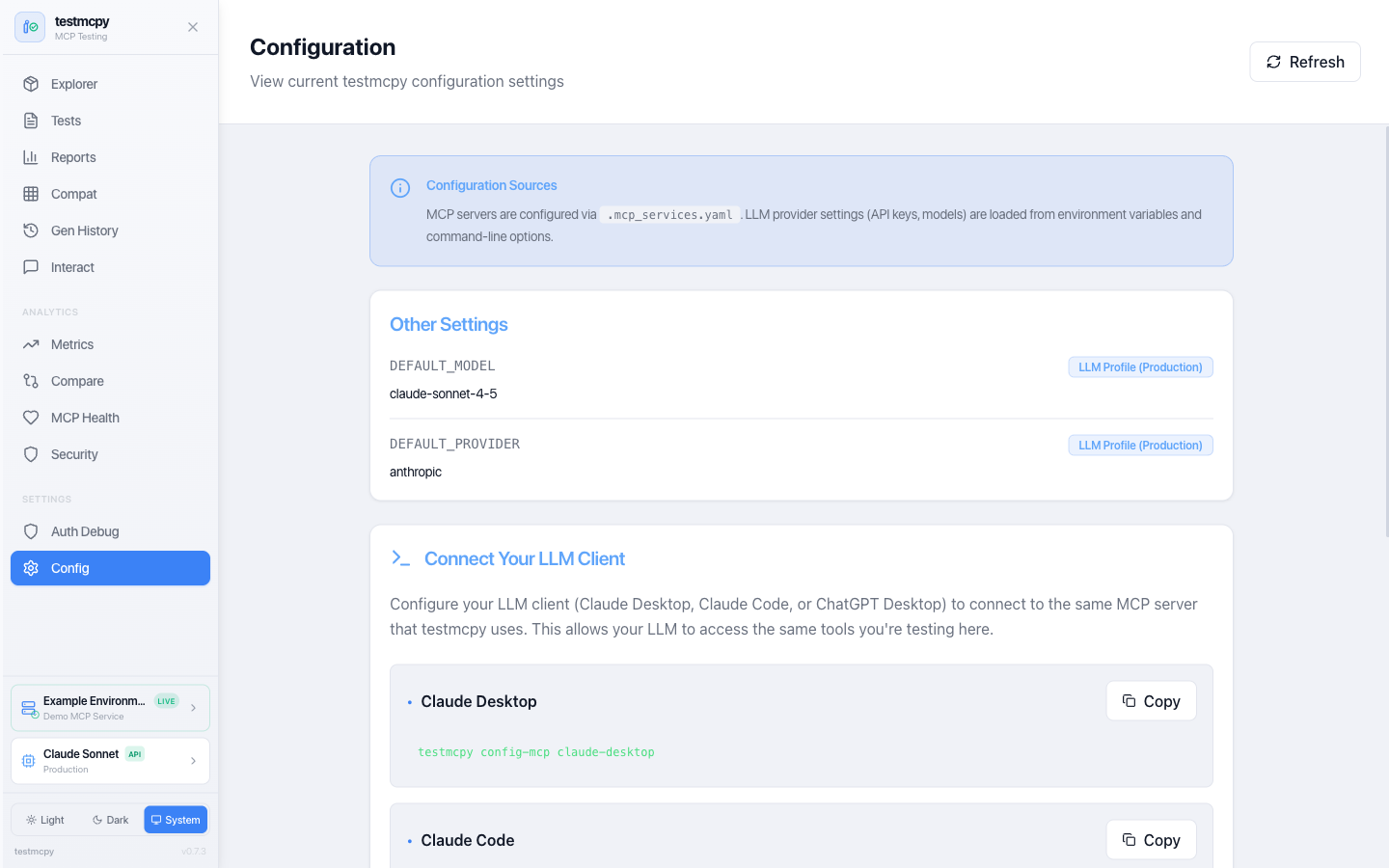Click the Claude Sonnet chip icon
Image resolution: width=1389 pixels, height=868 pixels.
(x=29, y=761)
